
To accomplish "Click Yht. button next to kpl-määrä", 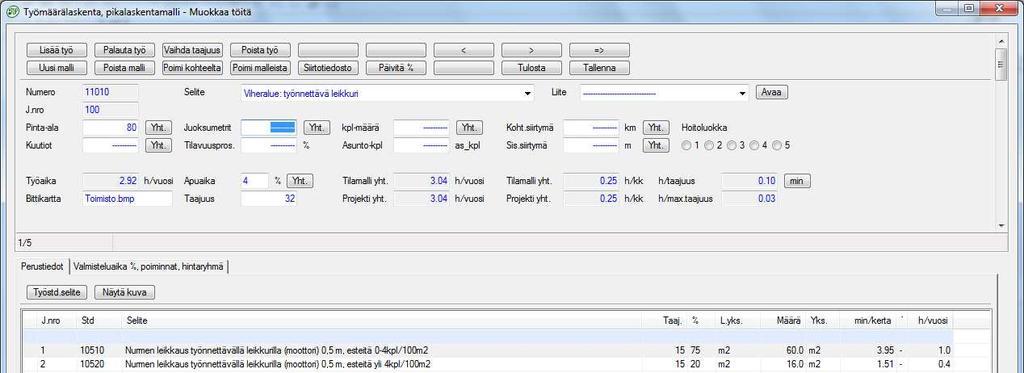I will [469, 127].
